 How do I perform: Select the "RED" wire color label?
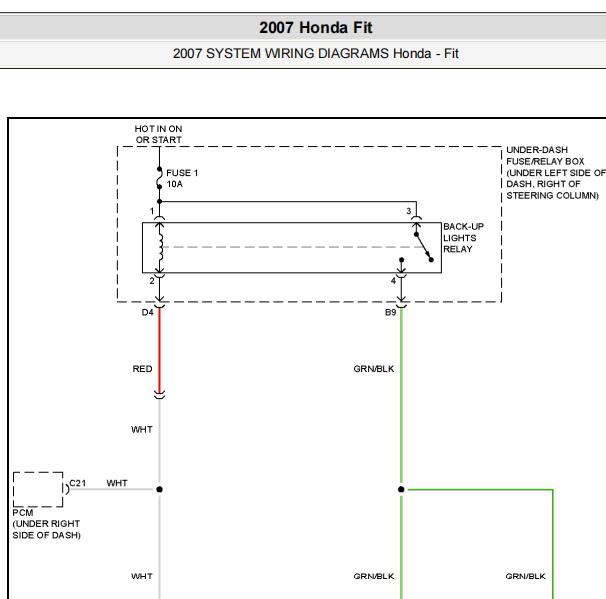point(142,369)
